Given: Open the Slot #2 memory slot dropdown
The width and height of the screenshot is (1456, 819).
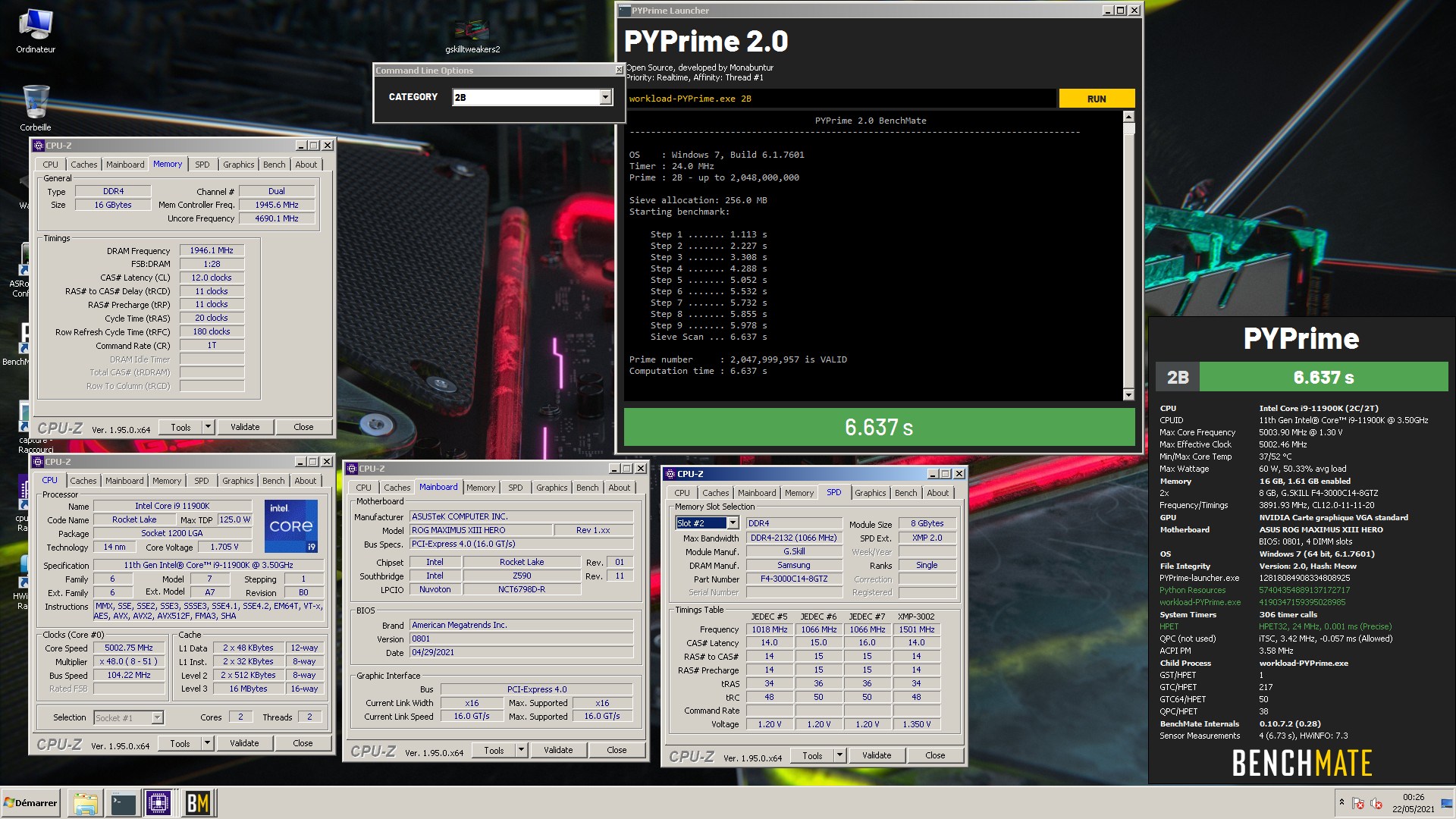Looking at the screenshot, I should (733, 523).
